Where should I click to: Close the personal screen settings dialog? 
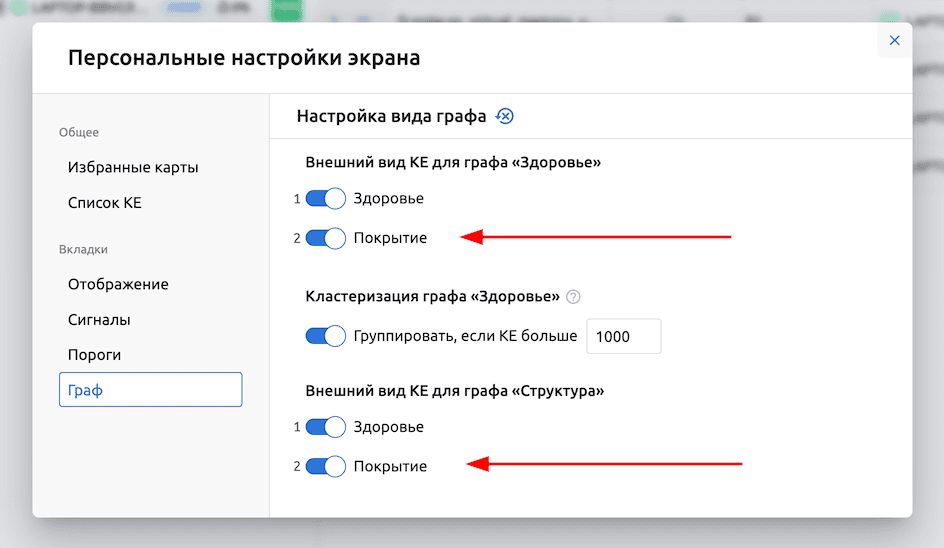(894, 41)
